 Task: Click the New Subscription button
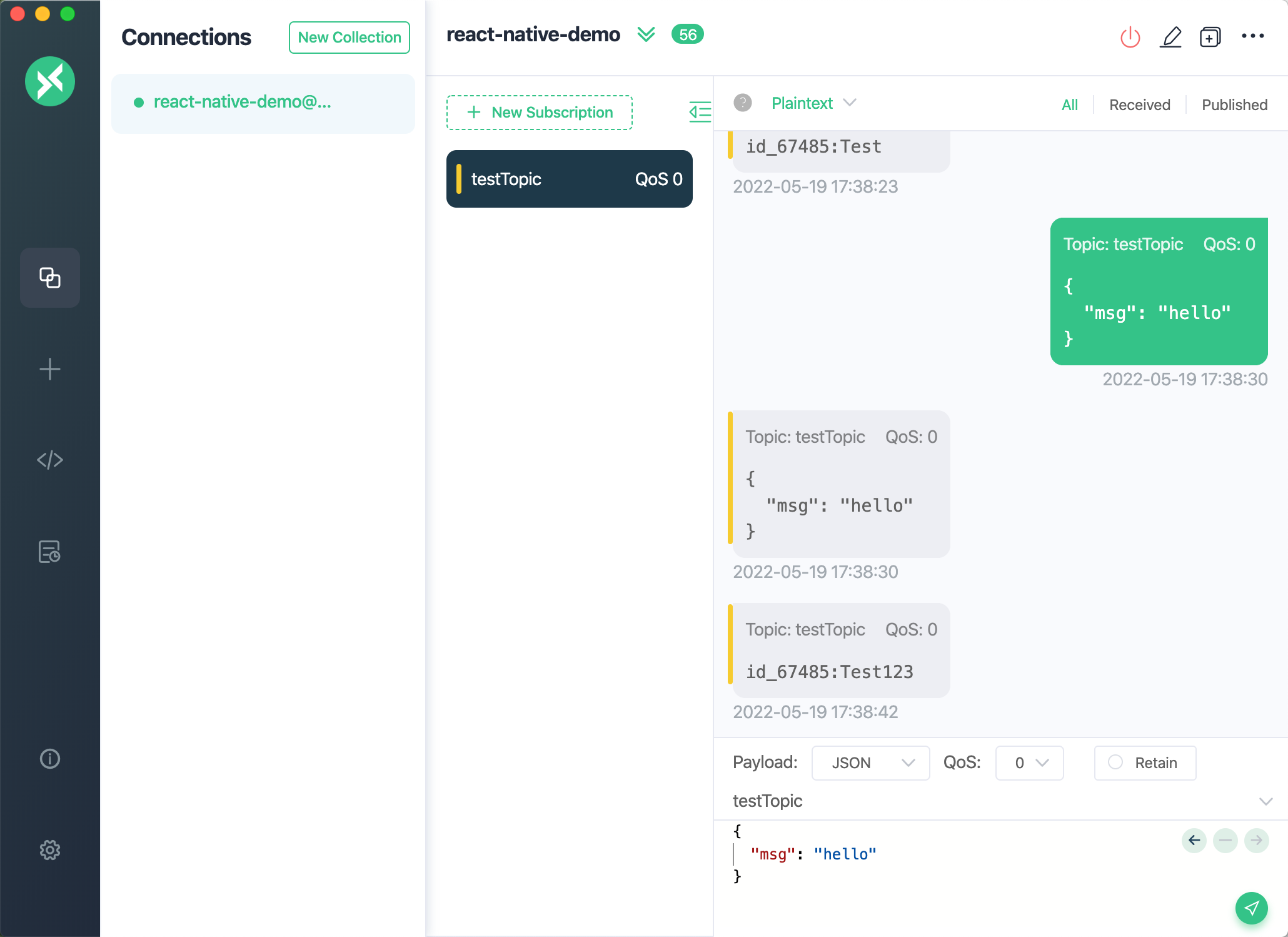click(x=541, y=112)
